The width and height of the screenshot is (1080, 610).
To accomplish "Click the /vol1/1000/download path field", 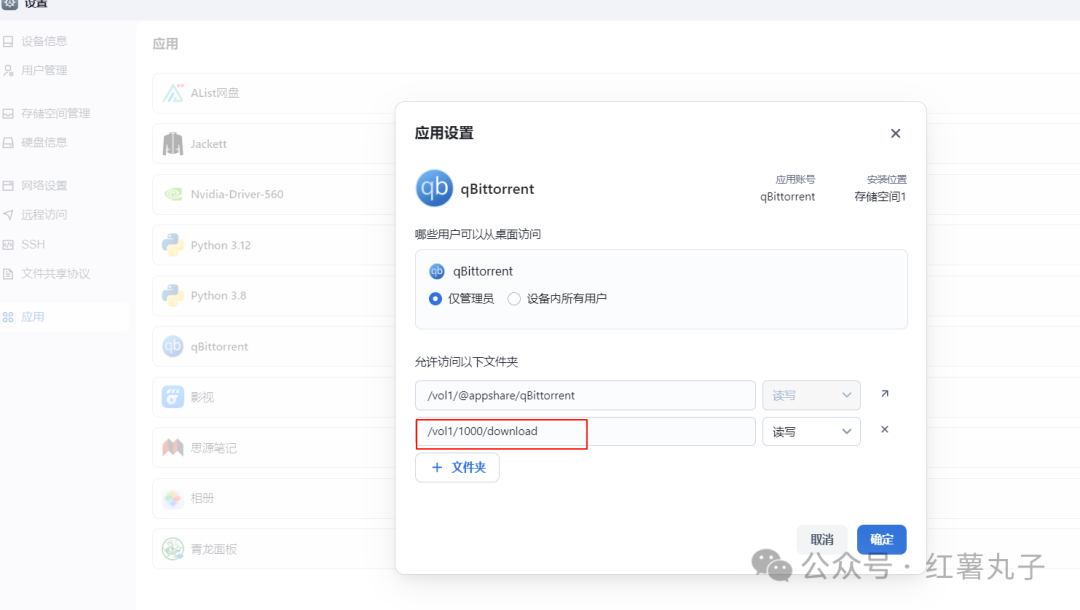I will (585, 432).
